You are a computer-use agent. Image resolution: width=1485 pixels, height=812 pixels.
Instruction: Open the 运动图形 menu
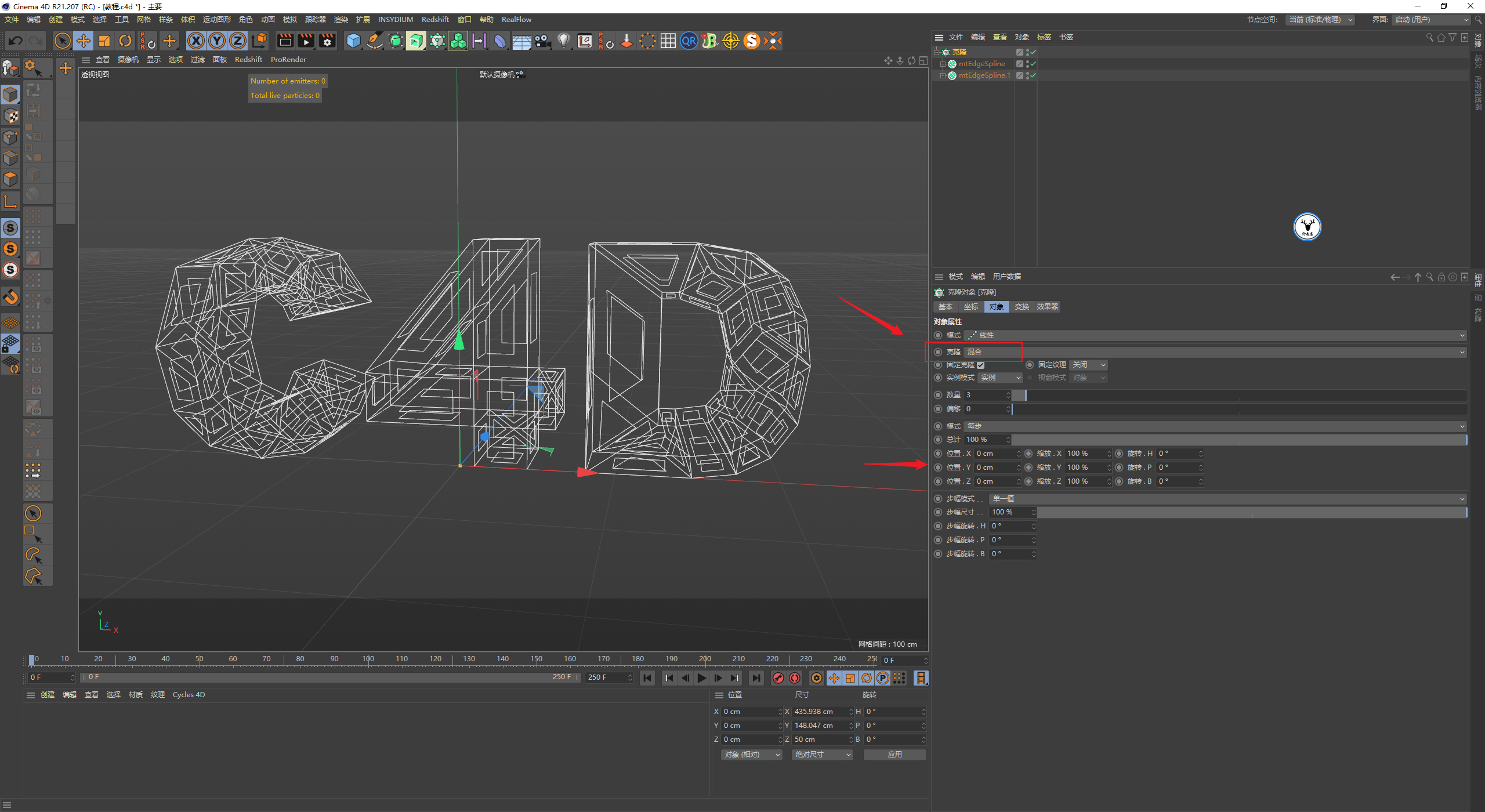(216, 20)
